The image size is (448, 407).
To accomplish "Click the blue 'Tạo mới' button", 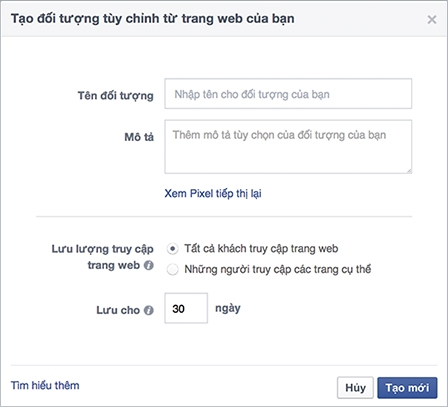I will point(407,388).
